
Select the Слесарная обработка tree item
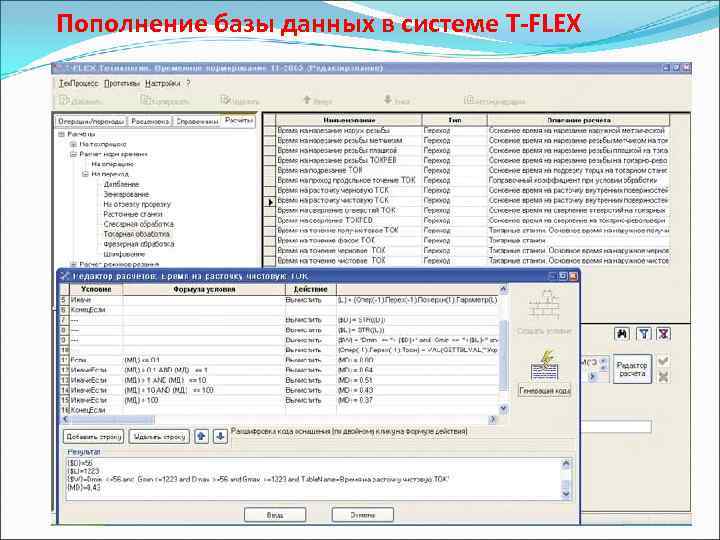tap(138, 224)
